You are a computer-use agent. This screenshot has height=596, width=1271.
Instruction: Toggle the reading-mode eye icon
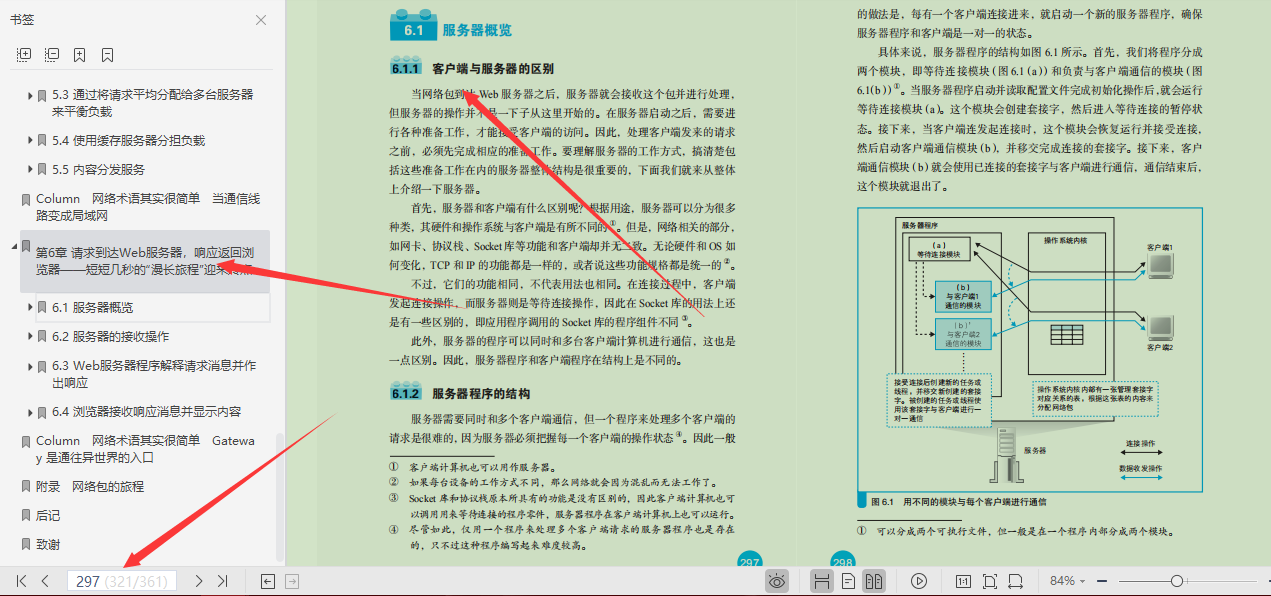click(x=776, y=580)
